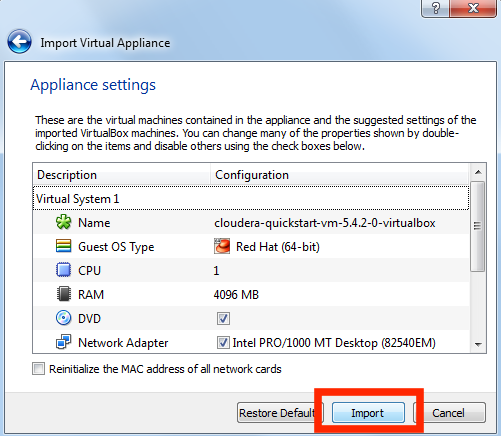This screenshot has height=436, width=501.
Task: Click the Description column header
Action: [122, 175]
